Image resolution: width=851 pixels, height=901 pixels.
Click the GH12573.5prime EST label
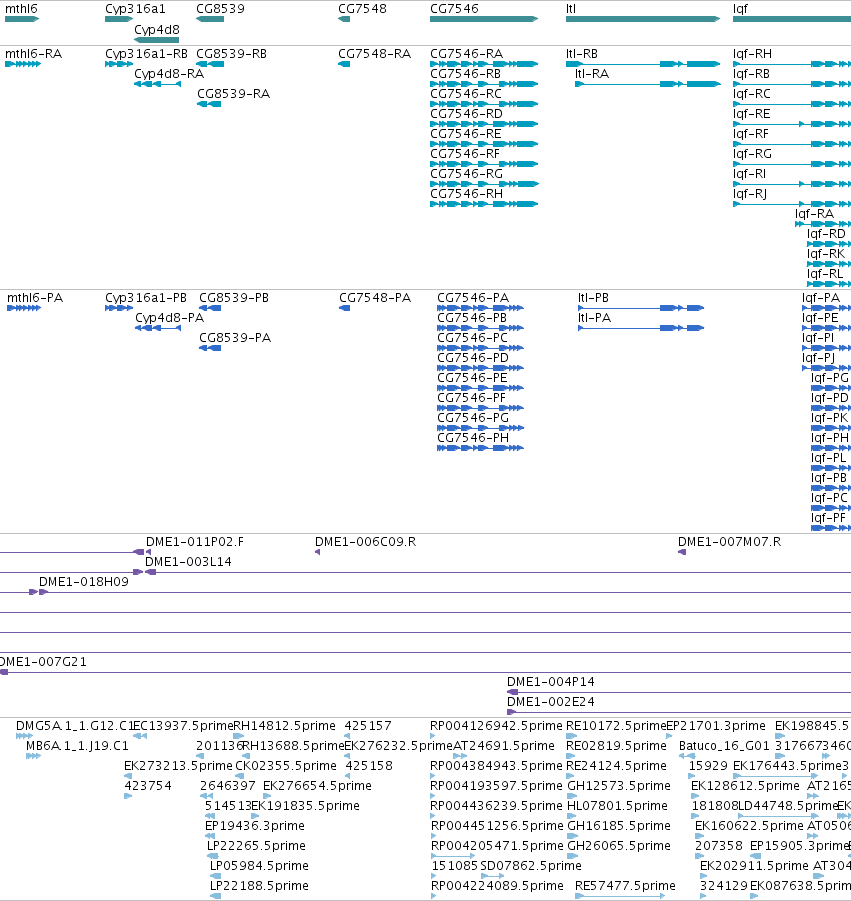pyautogui.click(x=619, y=786)
